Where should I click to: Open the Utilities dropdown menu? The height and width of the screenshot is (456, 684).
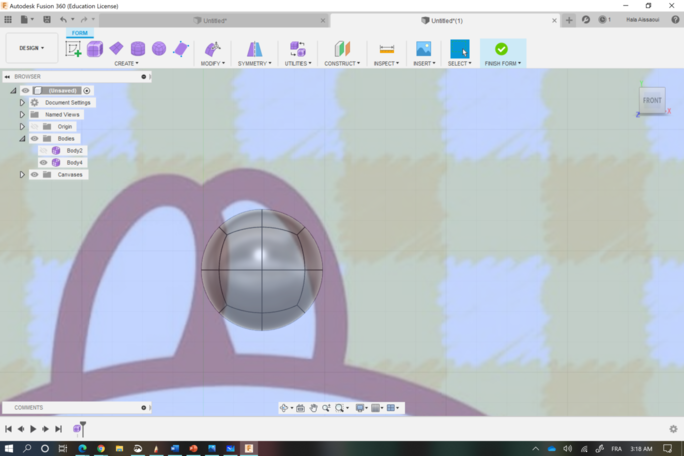(298, 64)
